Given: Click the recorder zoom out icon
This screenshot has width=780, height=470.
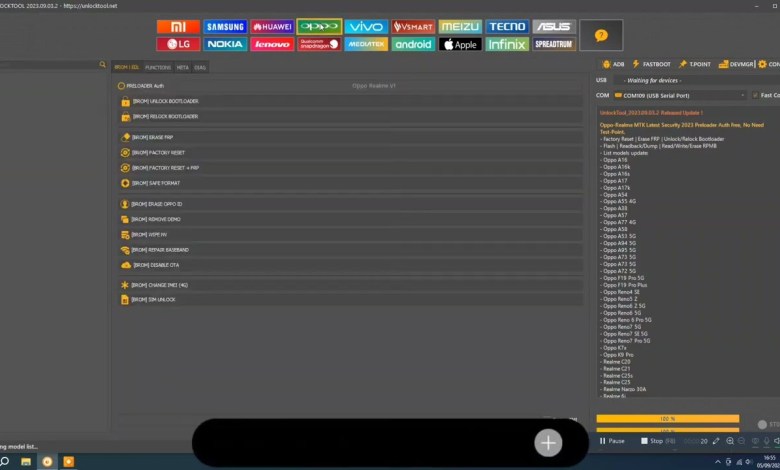Looking at the screenshot, I should [x=741, y=441].
